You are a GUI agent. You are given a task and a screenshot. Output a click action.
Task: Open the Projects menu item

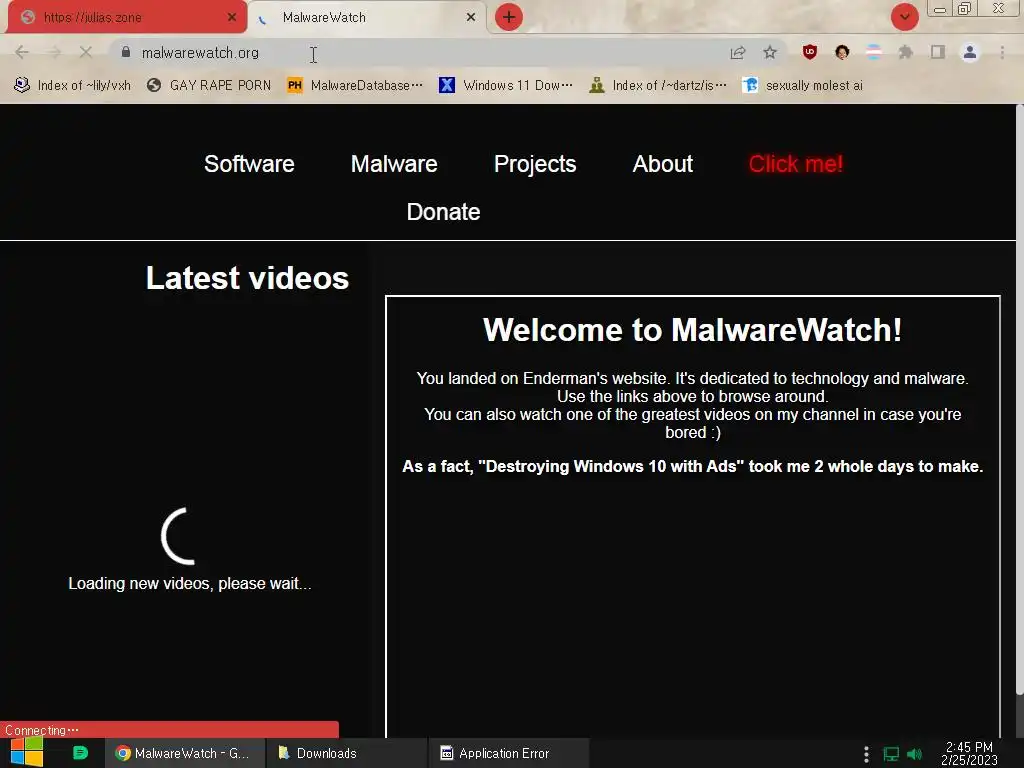click(x=535, y=164)
